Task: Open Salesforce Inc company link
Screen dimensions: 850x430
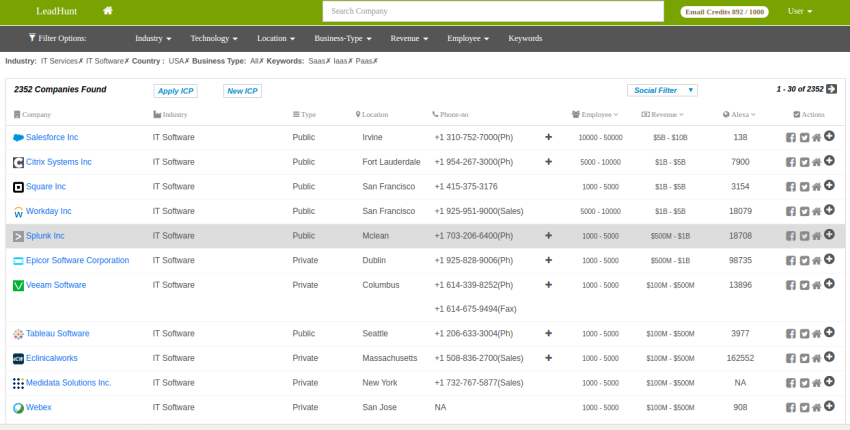Action: 52,137
